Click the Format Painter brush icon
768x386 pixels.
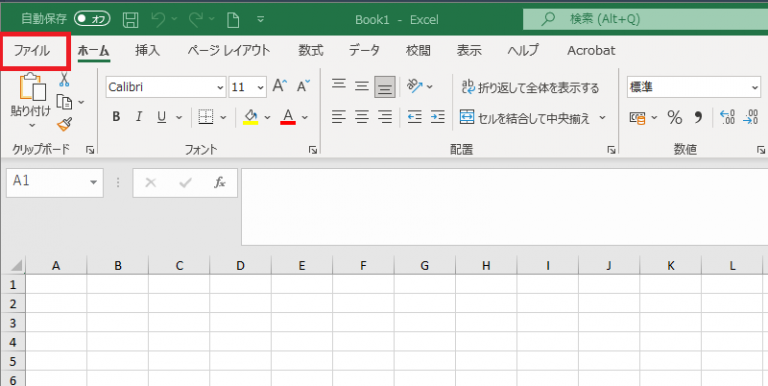65,124
